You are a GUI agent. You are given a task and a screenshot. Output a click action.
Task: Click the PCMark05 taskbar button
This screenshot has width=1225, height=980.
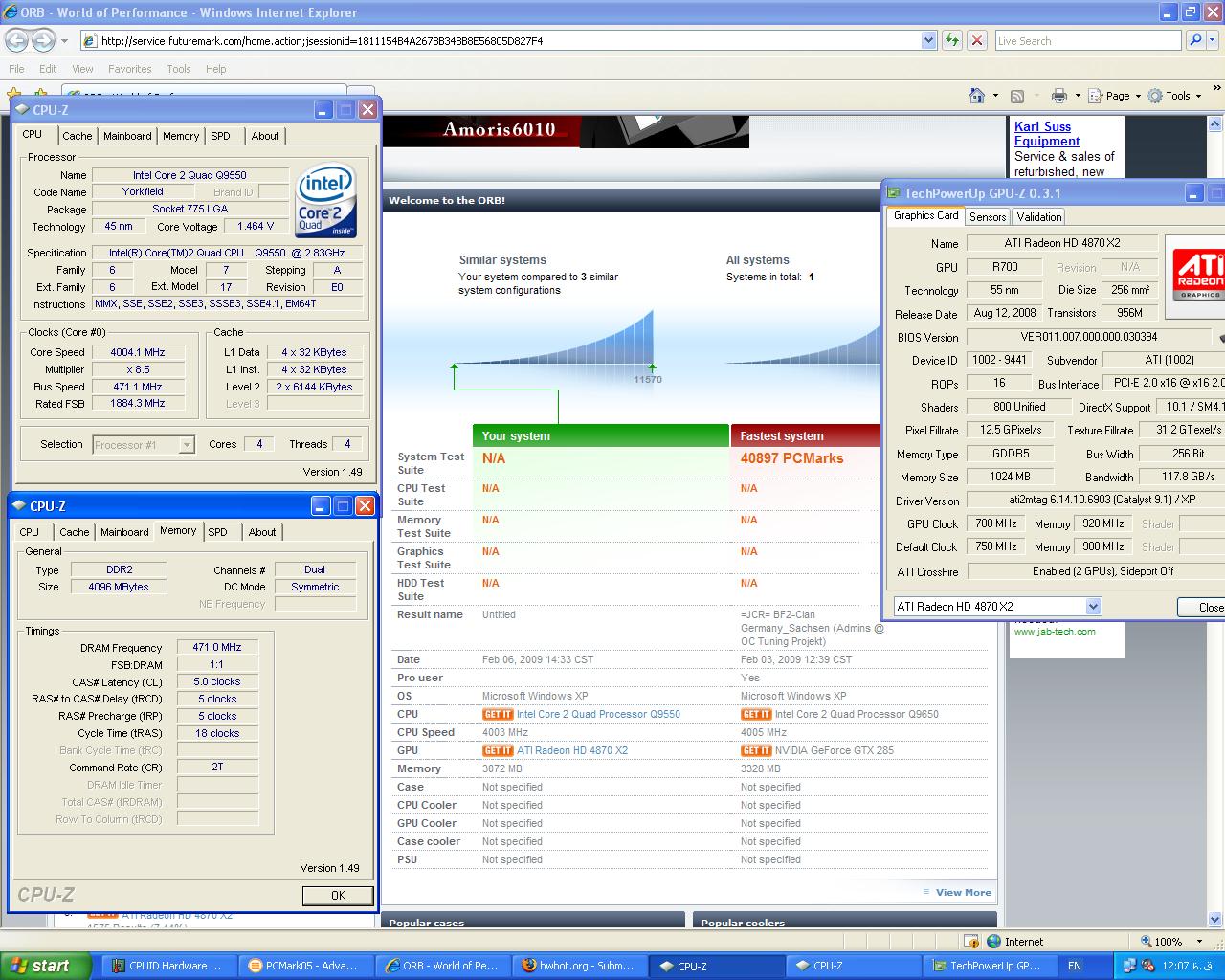tap(303, 966)
